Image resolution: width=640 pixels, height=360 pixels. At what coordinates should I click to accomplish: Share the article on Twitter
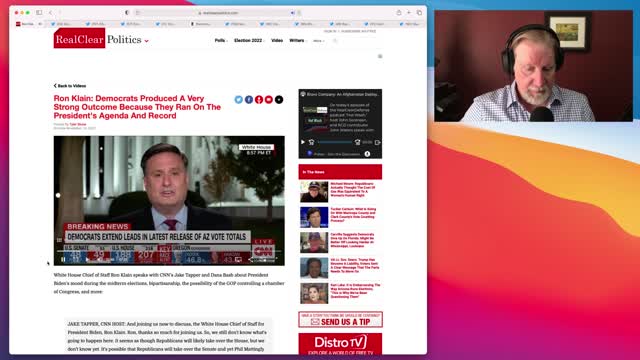tap(239, 100)
